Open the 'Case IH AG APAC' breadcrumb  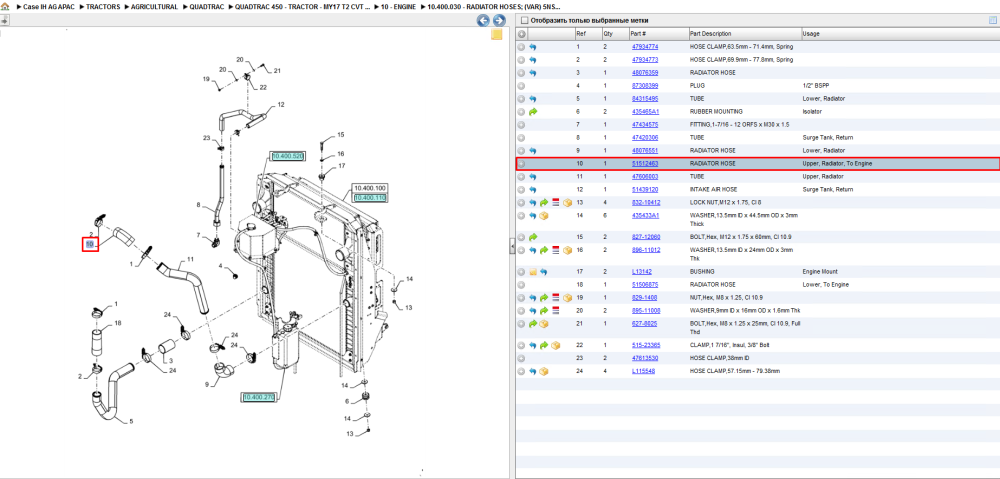click(49, 6)
